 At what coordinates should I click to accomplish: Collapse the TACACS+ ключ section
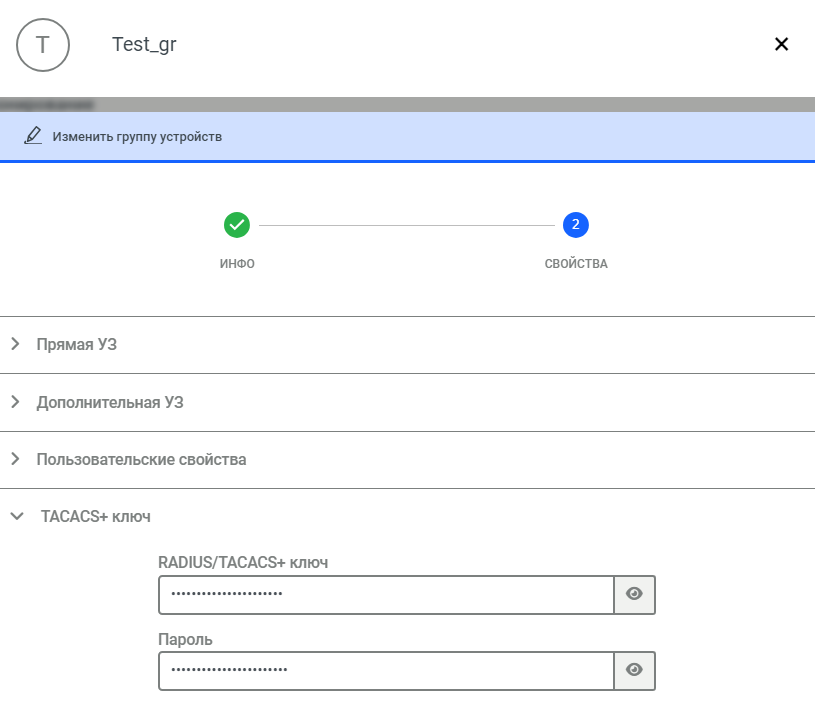coord(408,516)
